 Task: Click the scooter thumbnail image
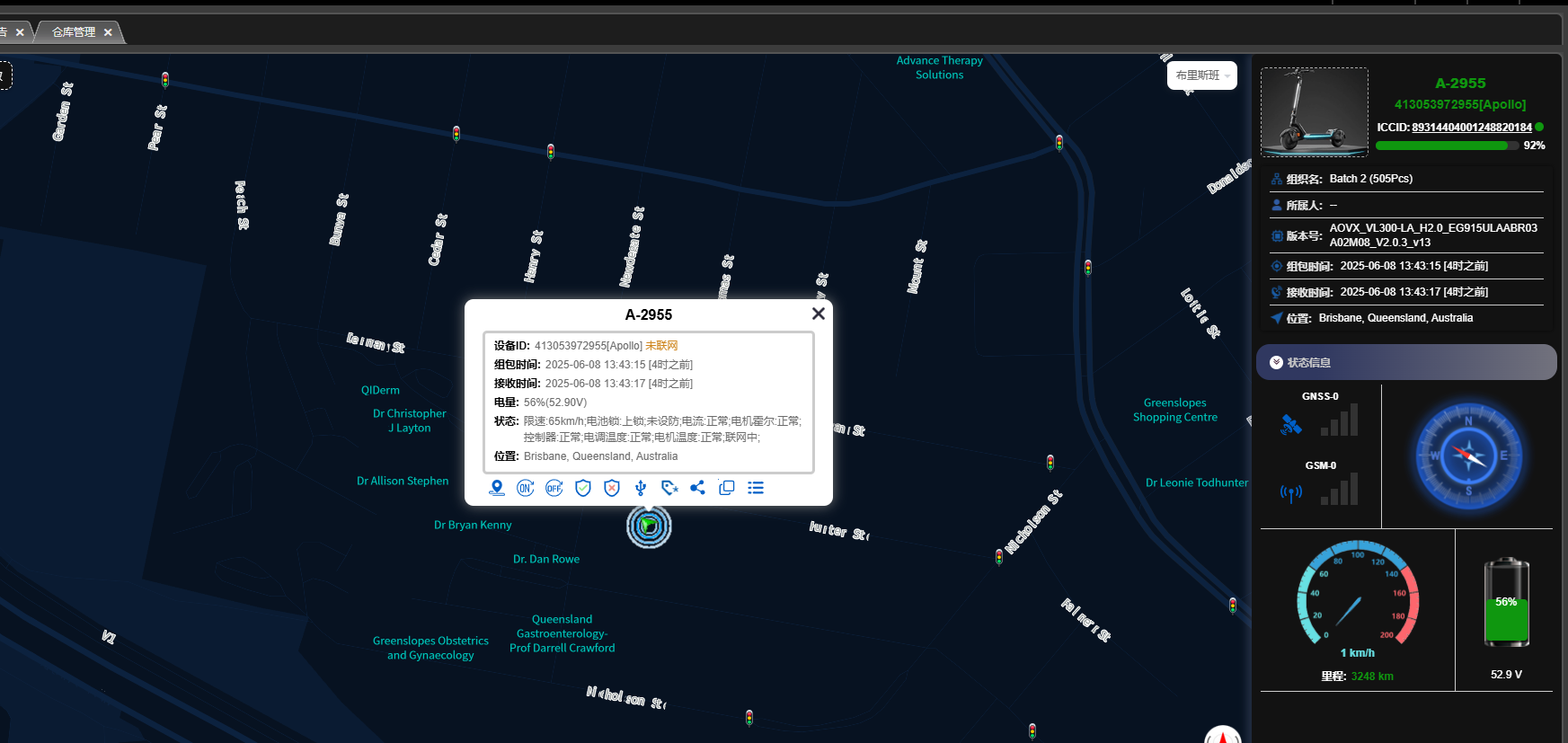pos(1314,112)
